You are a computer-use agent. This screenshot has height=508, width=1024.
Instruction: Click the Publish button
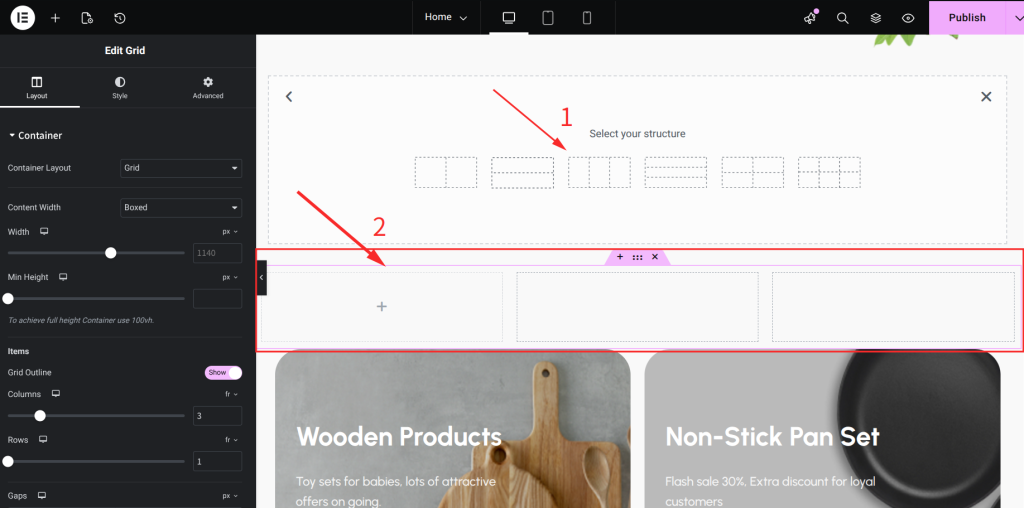[967, 18]
